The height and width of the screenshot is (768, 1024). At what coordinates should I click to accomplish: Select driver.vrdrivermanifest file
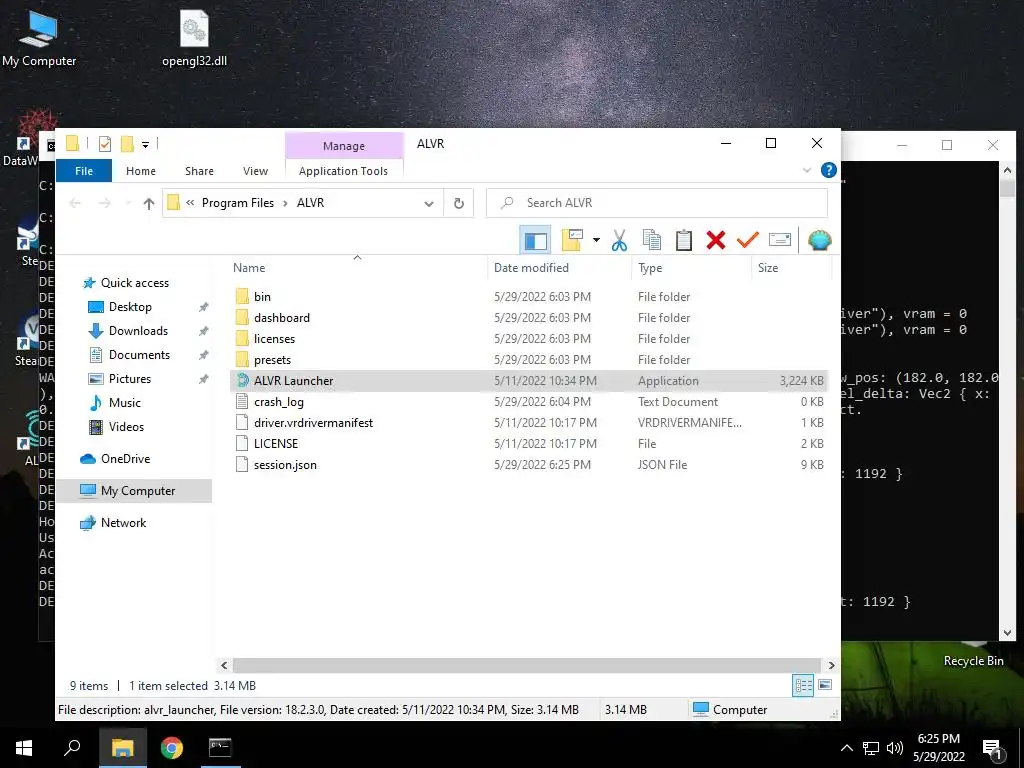click(529, 423)
